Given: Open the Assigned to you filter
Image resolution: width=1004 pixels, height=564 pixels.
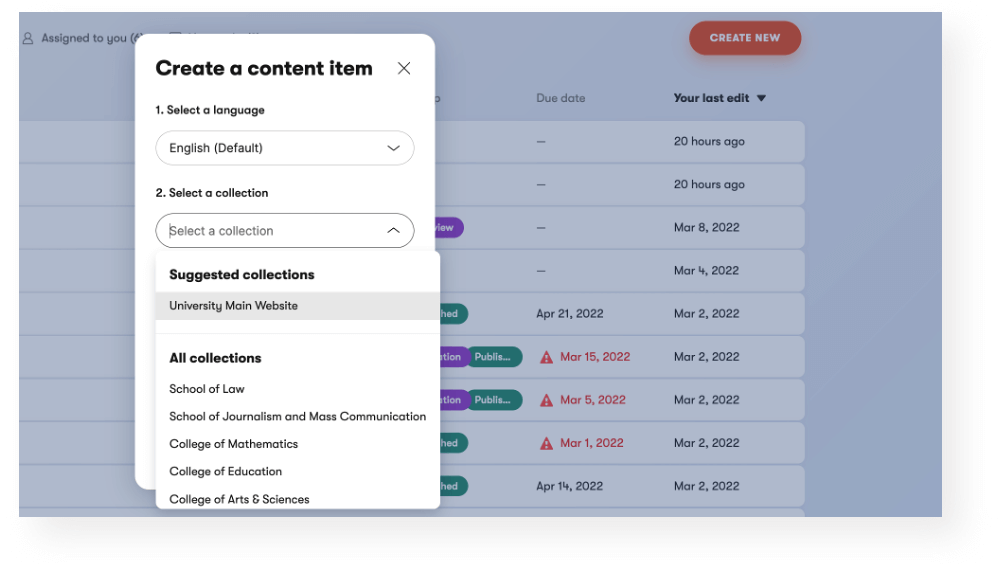Looking at the screenshot, I should (84, 38).
